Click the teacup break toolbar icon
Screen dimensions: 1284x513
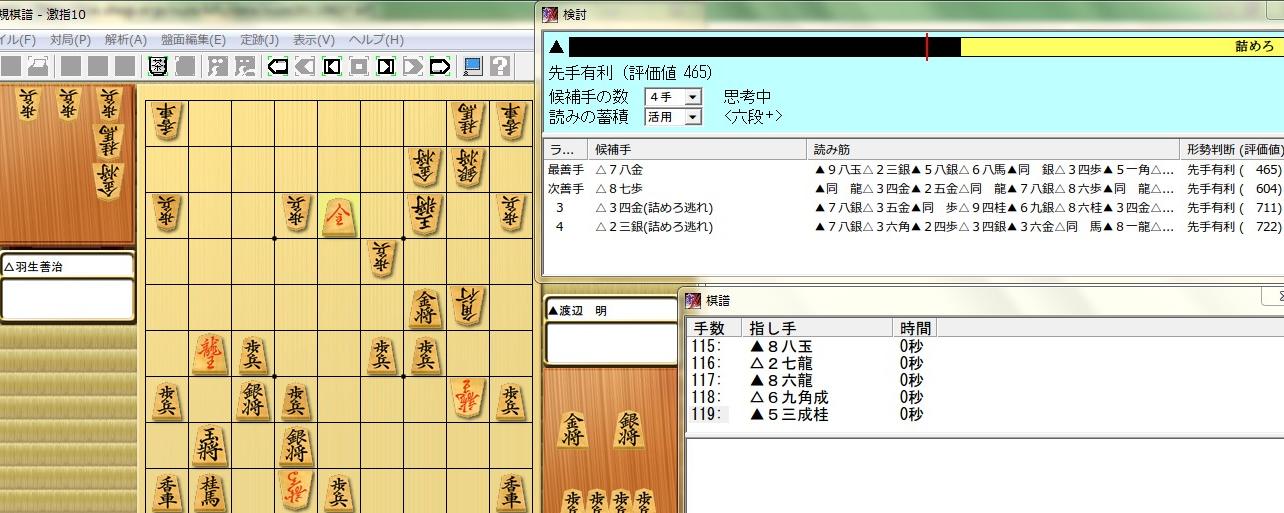tap(158, 66)
